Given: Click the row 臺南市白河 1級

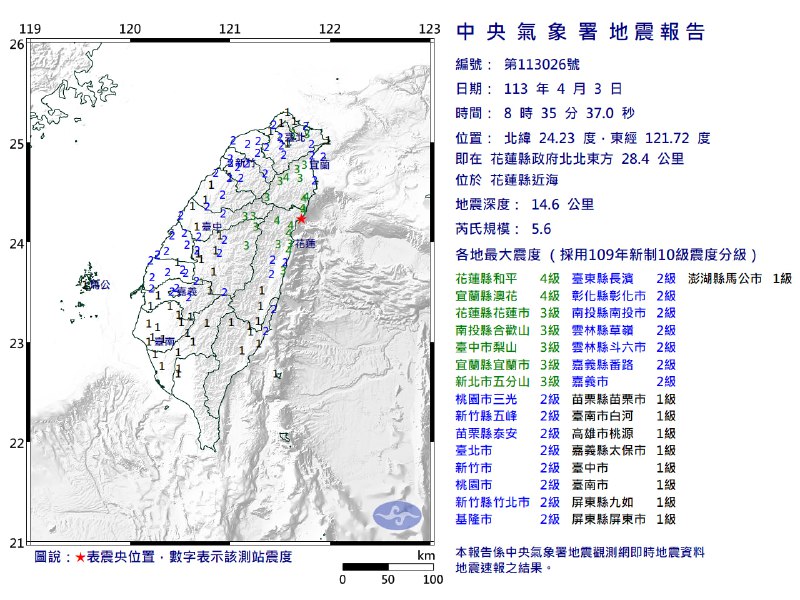Looking at the screenshot, I should pos(623,416).
